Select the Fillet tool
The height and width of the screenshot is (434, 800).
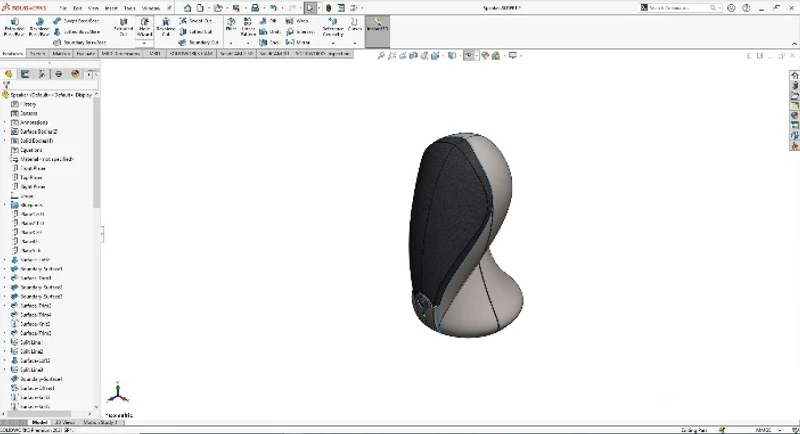point(231,24)
